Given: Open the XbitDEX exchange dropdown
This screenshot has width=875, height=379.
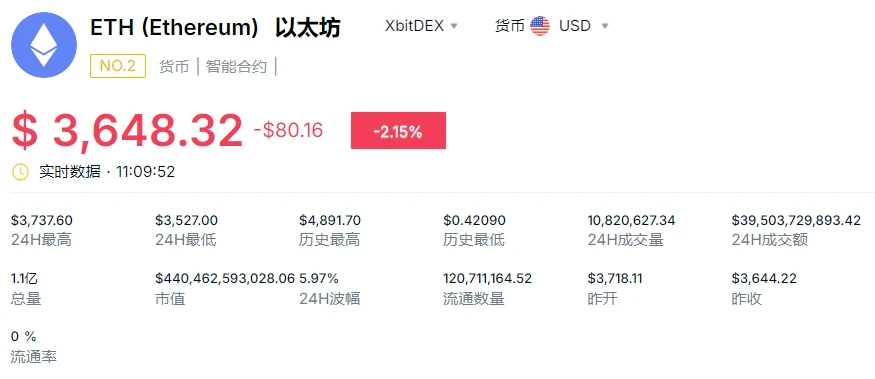Looking at the screenshot, I should click(421, 26).
